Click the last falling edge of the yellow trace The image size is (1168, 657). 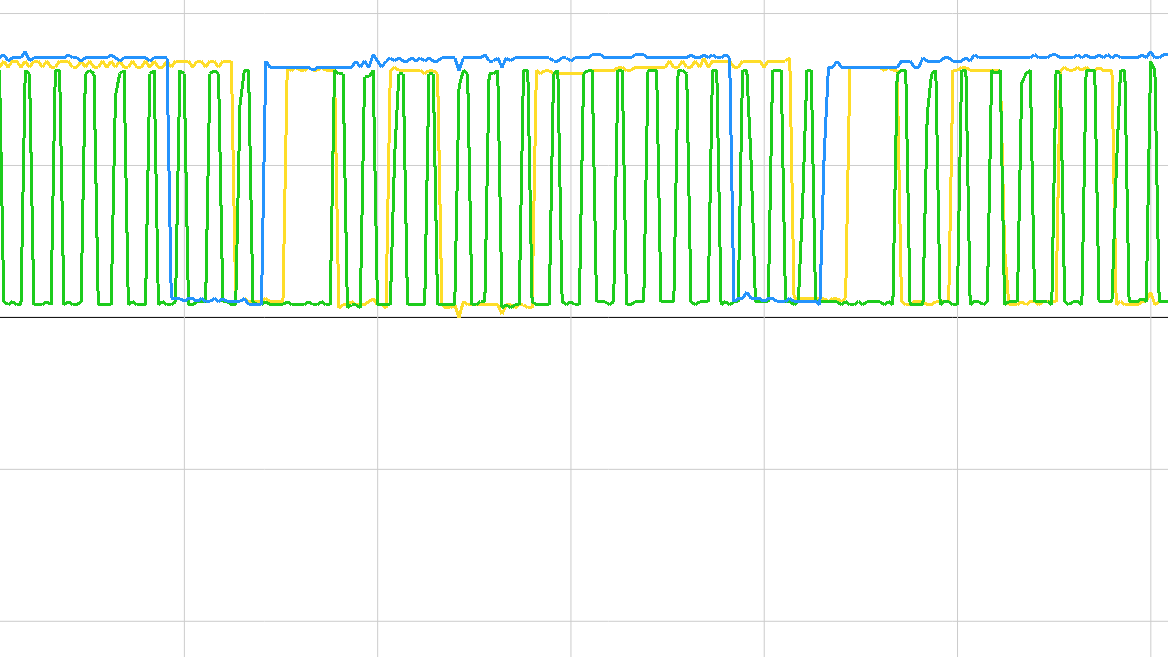coord(1114,180)
